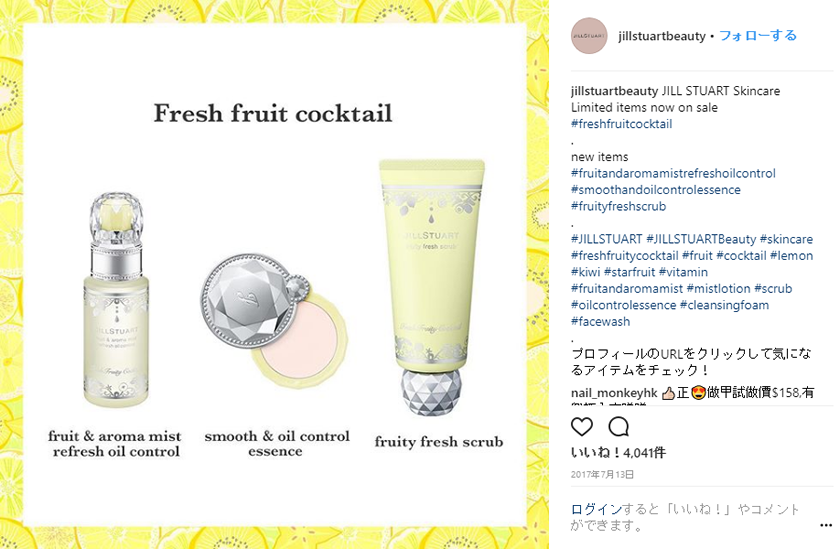This screenshot has width=840, height=549.
Task: Open jillstuartbeauty username in post header
Action: pyautogui.click(x=662, y=36)
